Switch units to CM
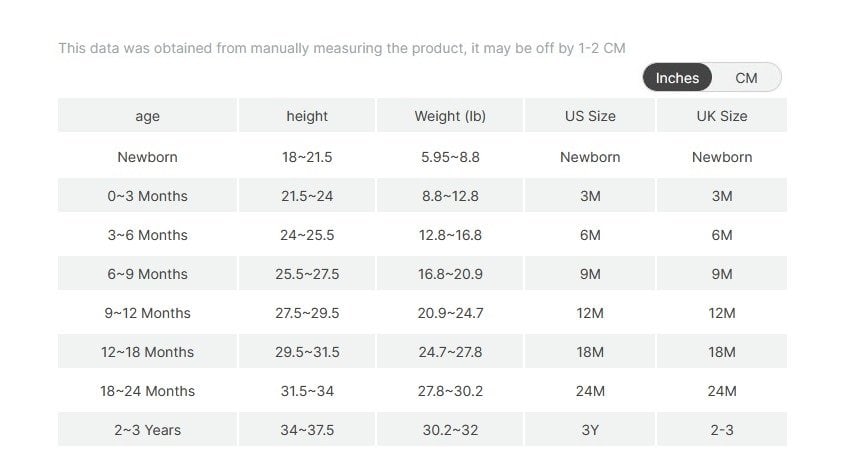 (746, 78)
